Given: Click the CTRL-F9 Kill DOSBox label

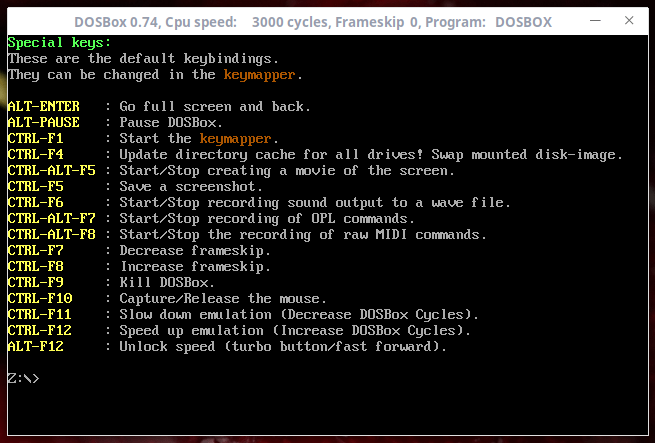Looking at the screenshot, I should tap(35, 283).
